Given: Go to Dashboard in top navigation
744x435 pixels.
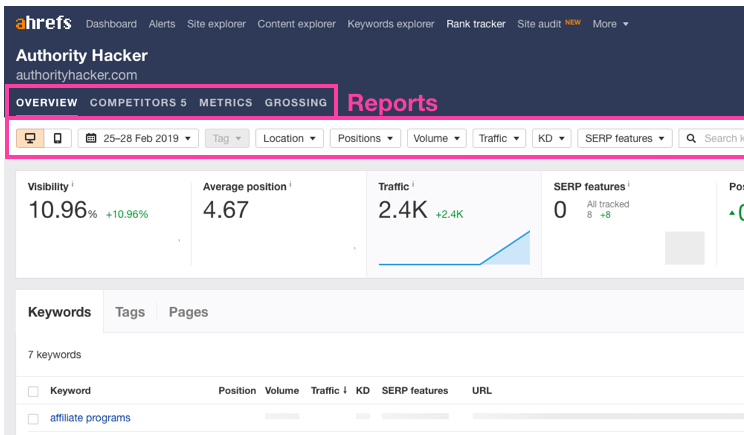Looking at the screenshot, I should tap(111, 24).
